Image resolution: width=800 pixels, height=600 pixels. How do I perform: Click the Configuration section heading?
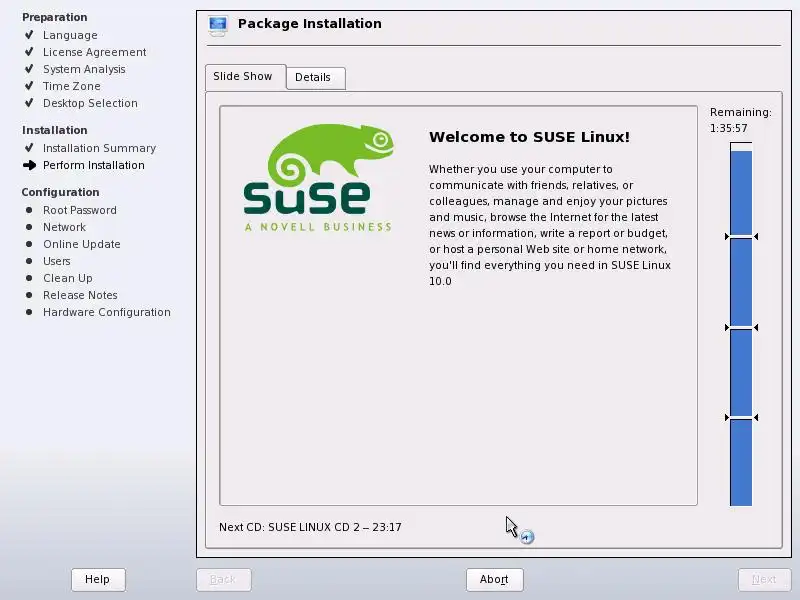60,192
